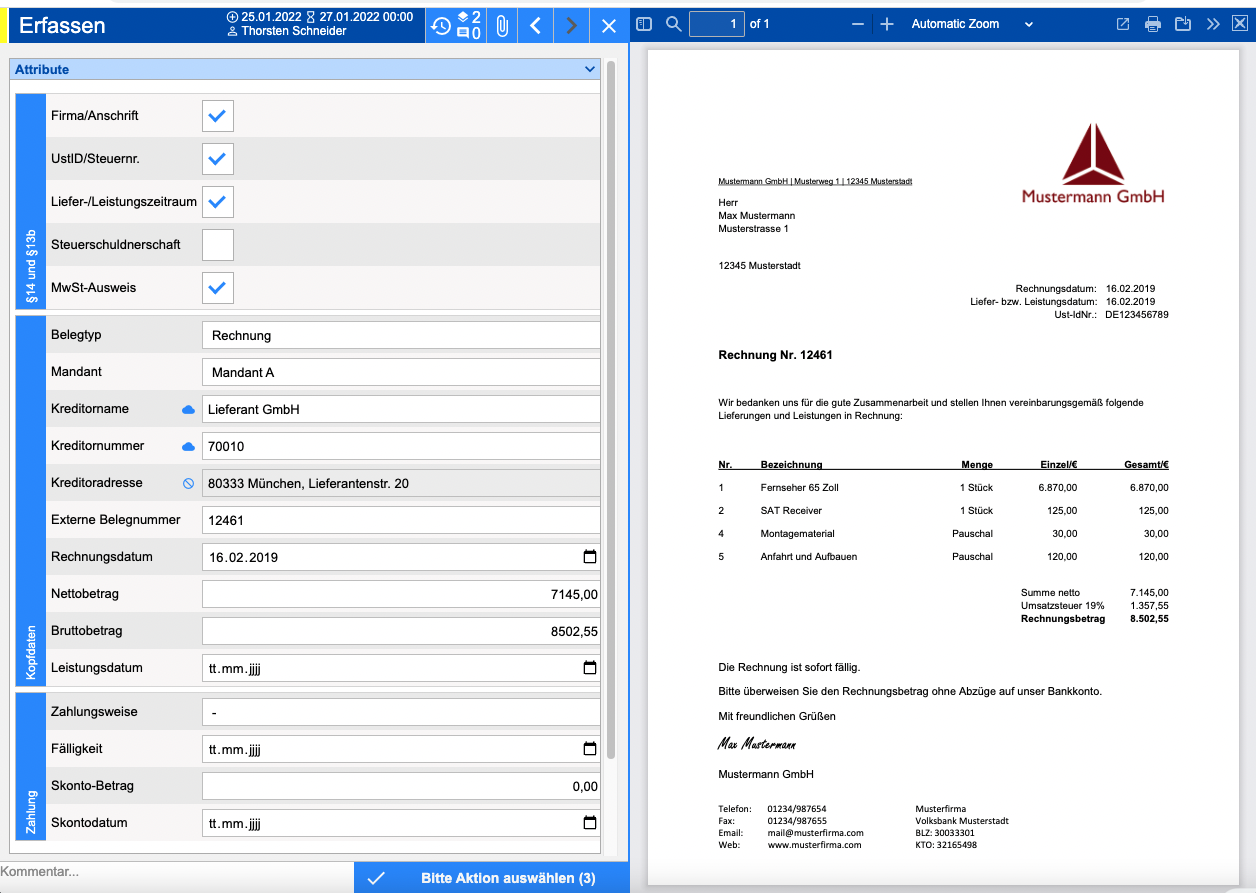The height and width of the screenshot is (893, 1256).
Task: Toggle the PDF viewer sidebar
Action: coord(644,24)
